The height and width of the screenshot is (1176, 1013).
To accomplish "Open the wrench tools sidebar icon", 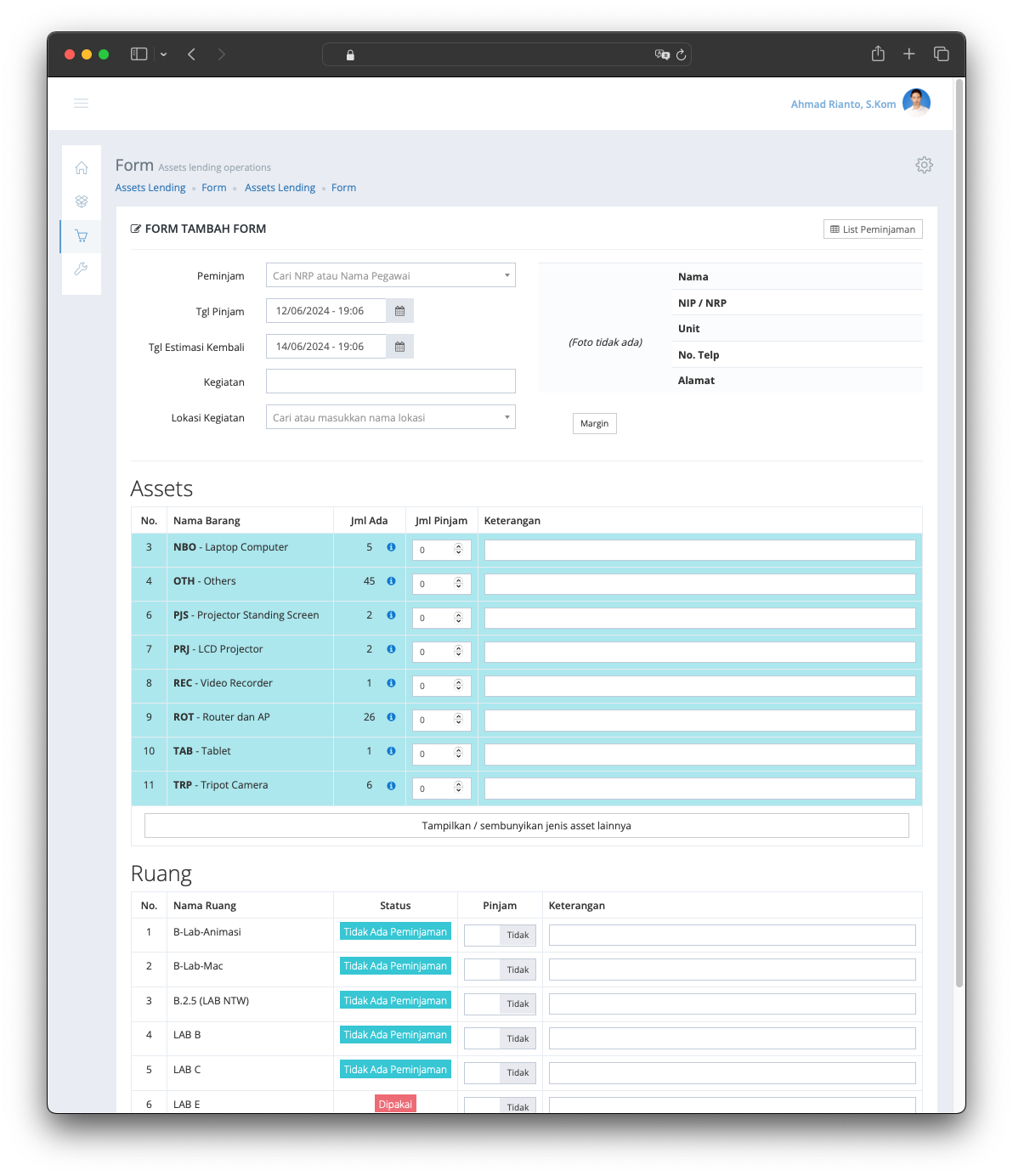I will click(x=82, y=269).
